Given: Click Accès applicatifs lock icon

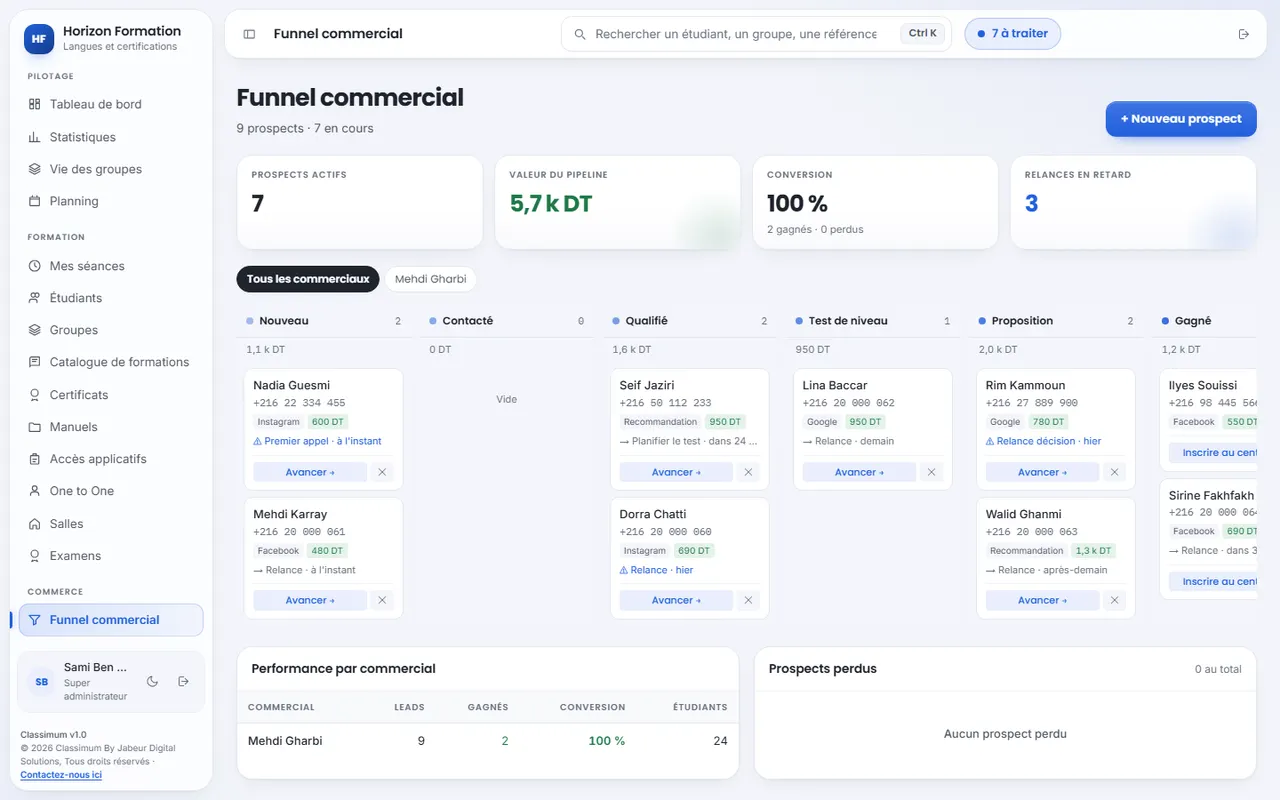Looking at the screenshot, I should coord(35,459).
